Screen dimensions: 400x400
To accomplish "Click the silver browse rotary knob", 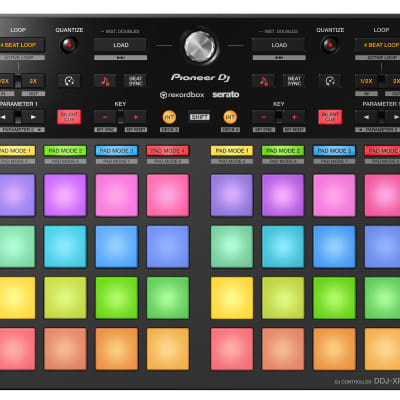I will point(200,46).
